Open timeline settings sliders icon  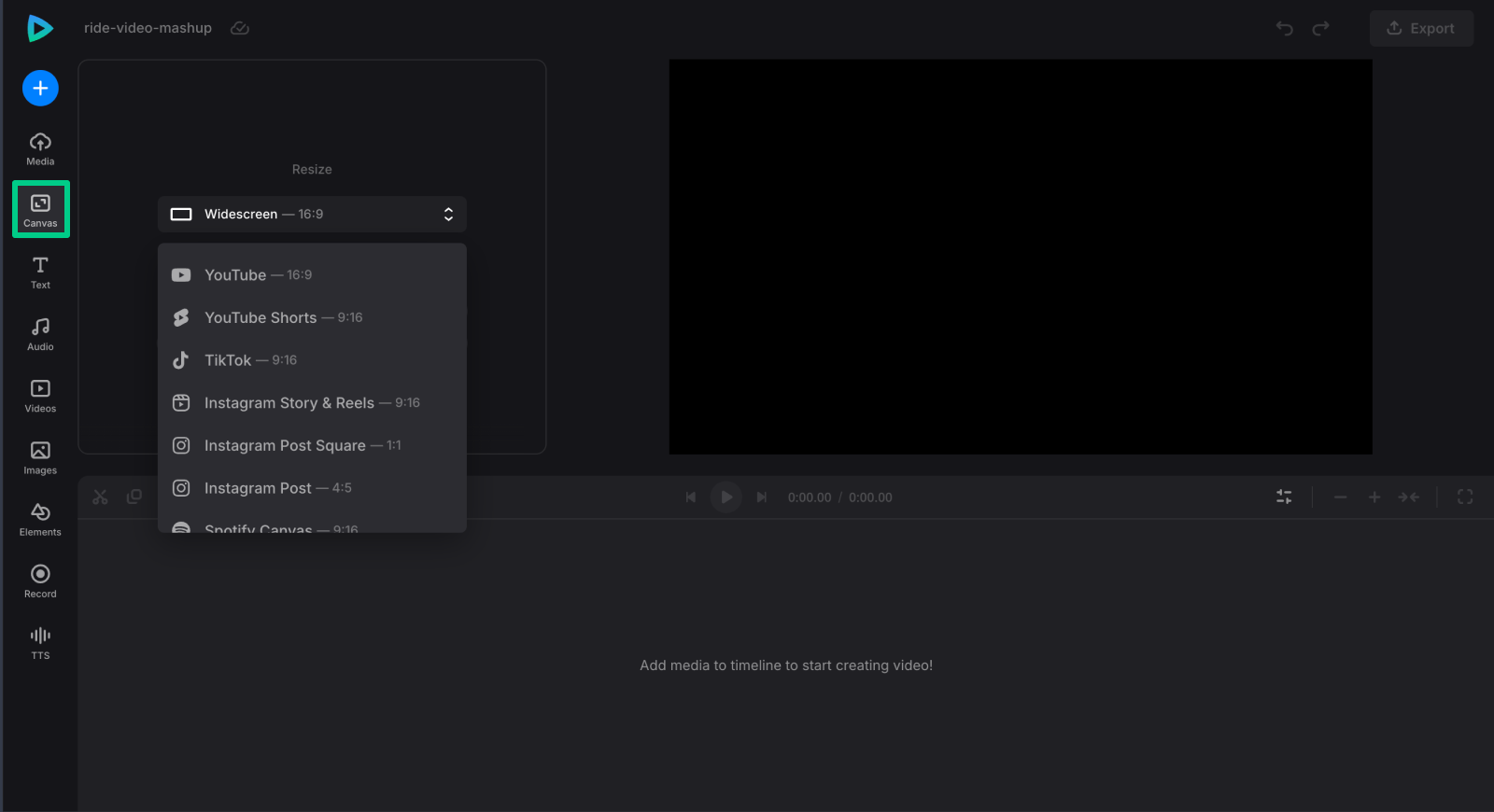tap(1284, 497)
